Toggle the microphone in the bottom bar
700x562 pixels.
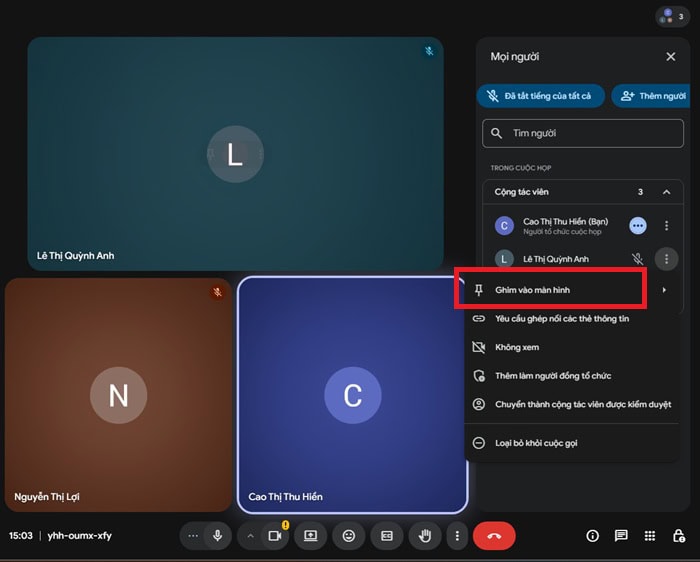218,535
